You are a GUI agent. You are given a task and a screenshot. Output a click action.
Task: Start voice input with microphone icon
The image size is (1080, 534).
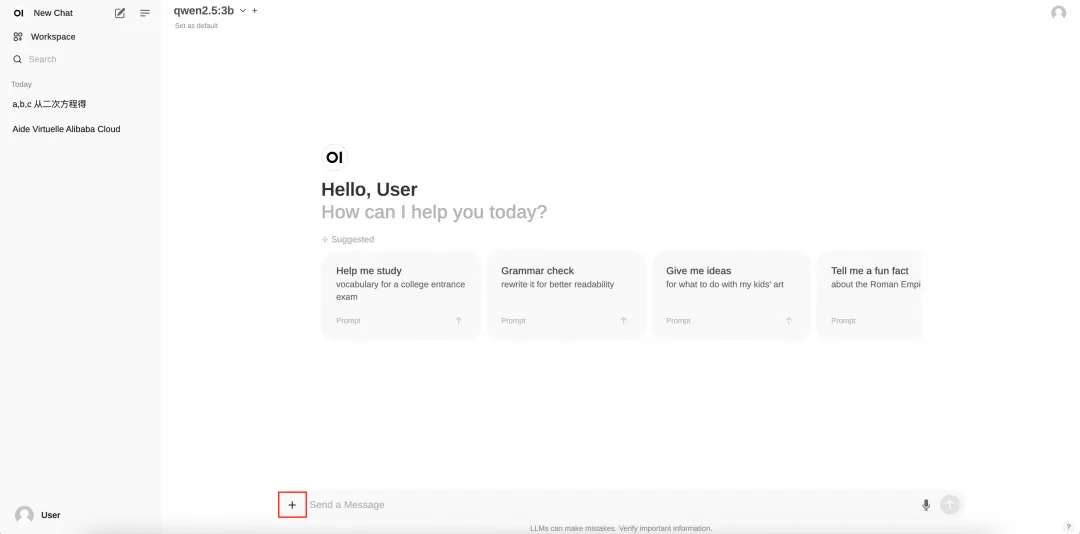926,505
